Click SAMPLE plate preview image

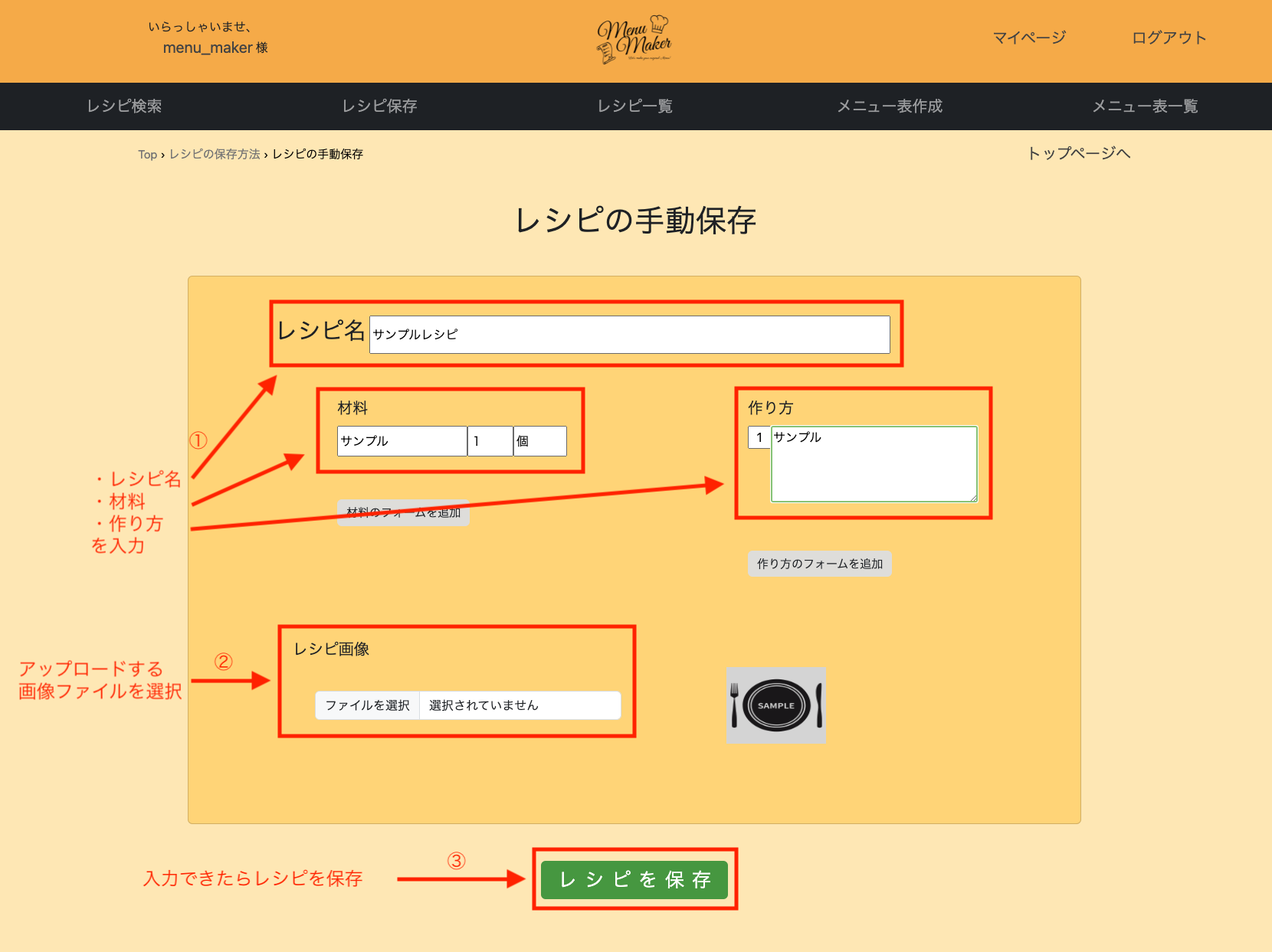point(776,705)
